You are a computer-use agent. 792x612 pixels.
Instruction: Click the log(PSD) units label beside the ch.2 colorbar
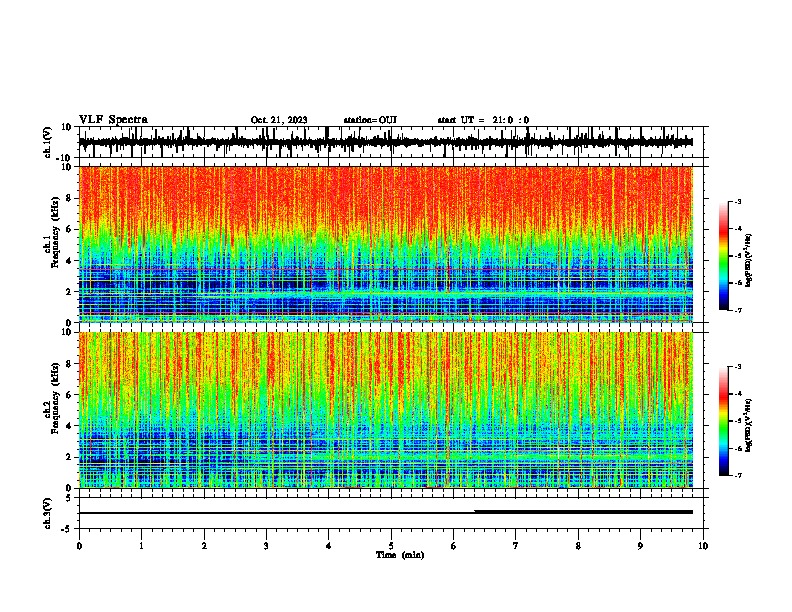pos(749,425)
